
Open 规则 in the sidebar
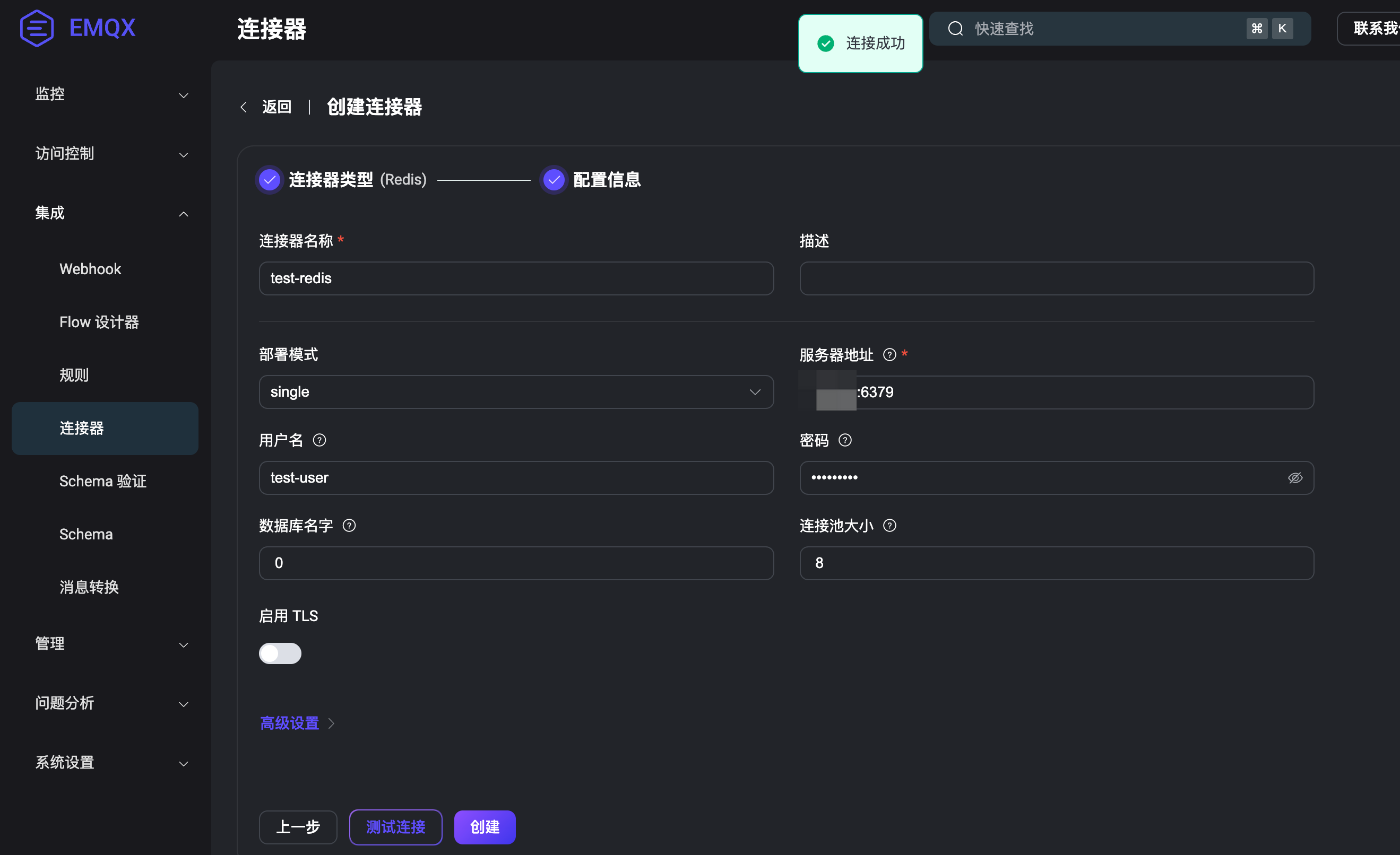pos(105,376)
